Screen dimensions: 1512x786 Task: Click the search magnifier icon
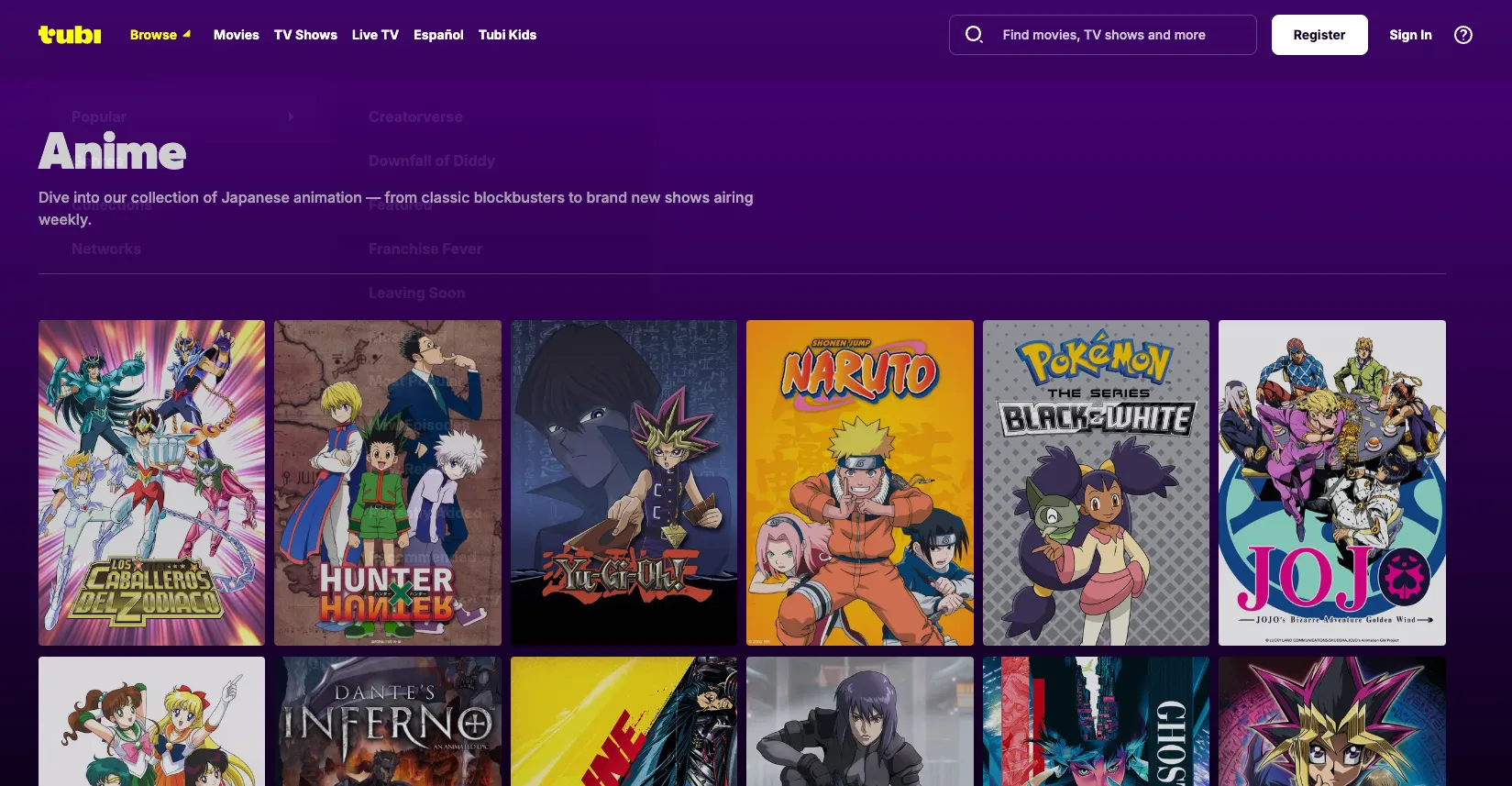[x=974, y=35]
